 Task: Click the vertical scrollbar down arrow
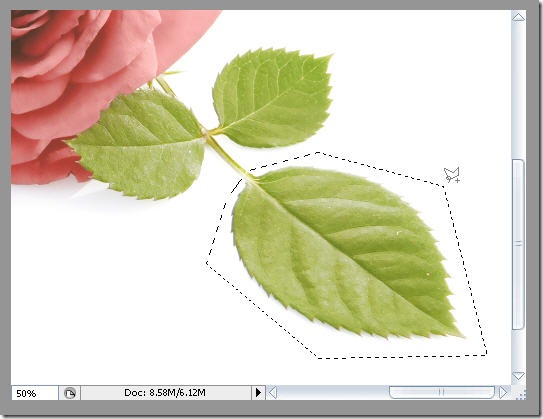(518, 376)
